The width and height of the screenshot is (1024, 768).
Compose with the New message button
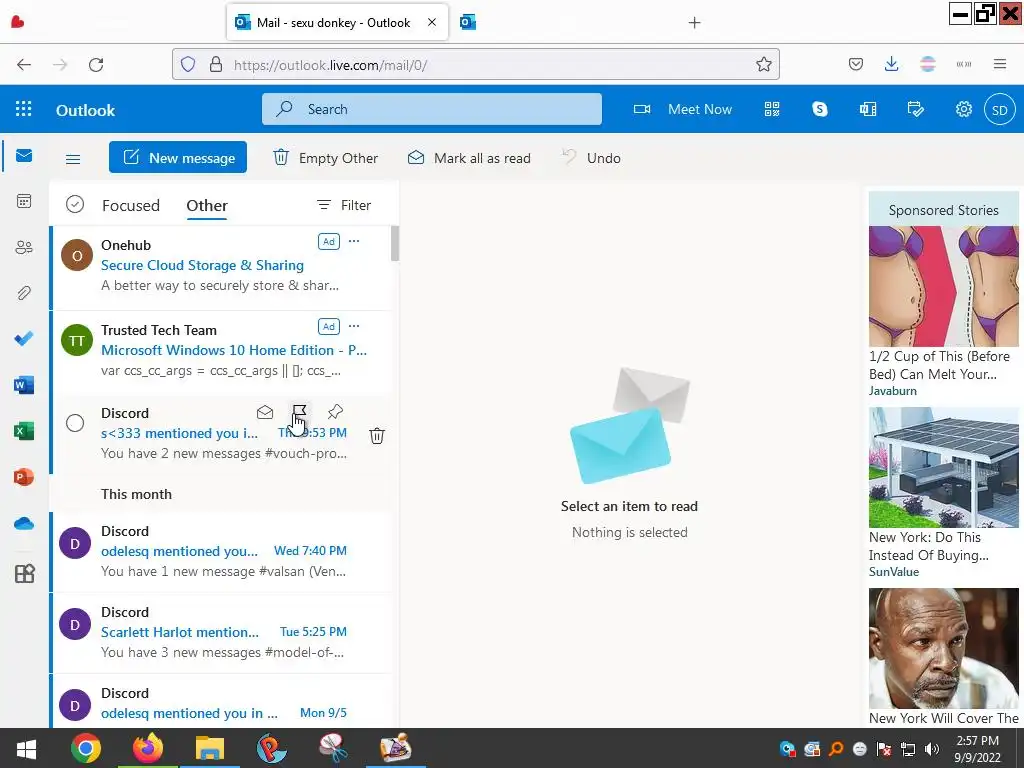click(178, 157)
